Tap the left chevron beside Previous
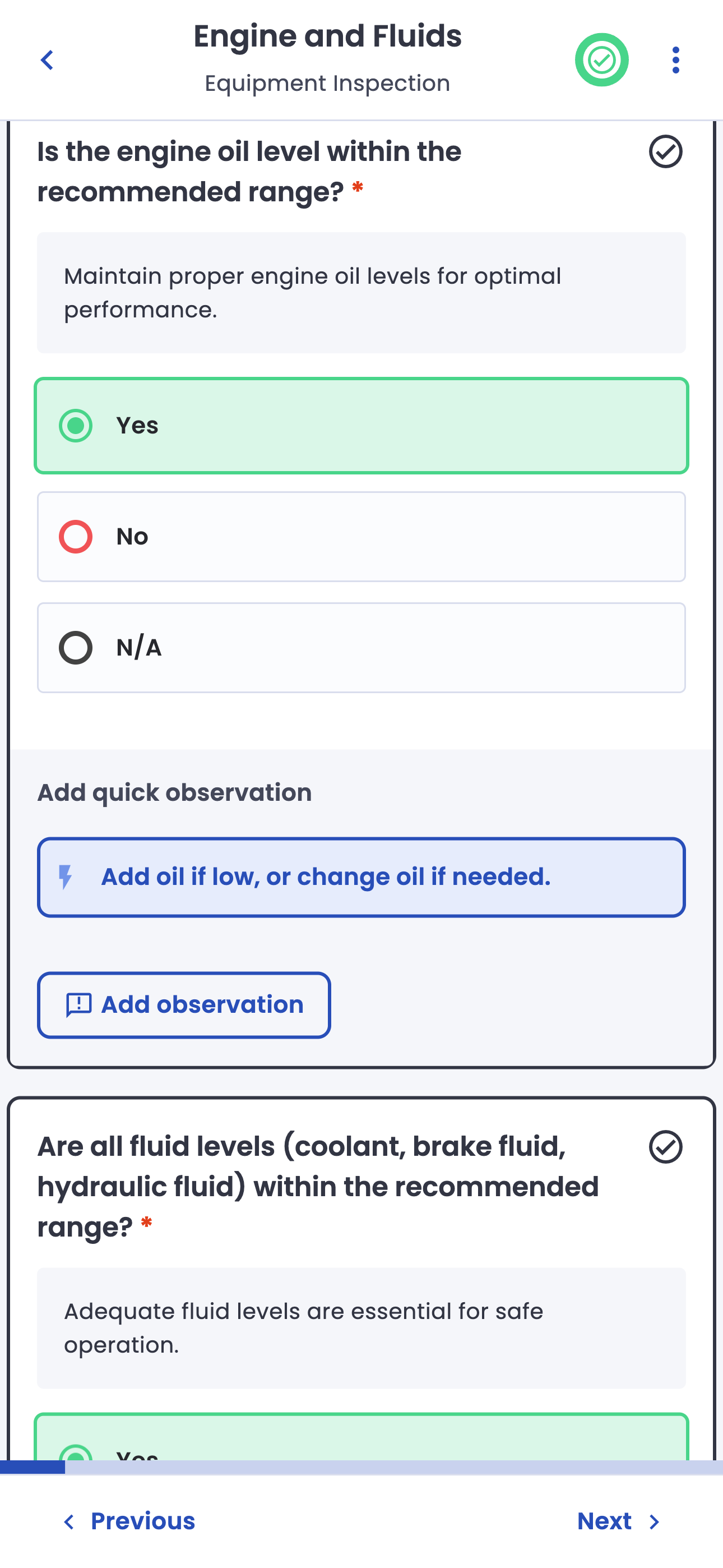The width and height of the screenshot is (723, 1568). tap(69, 1522)
